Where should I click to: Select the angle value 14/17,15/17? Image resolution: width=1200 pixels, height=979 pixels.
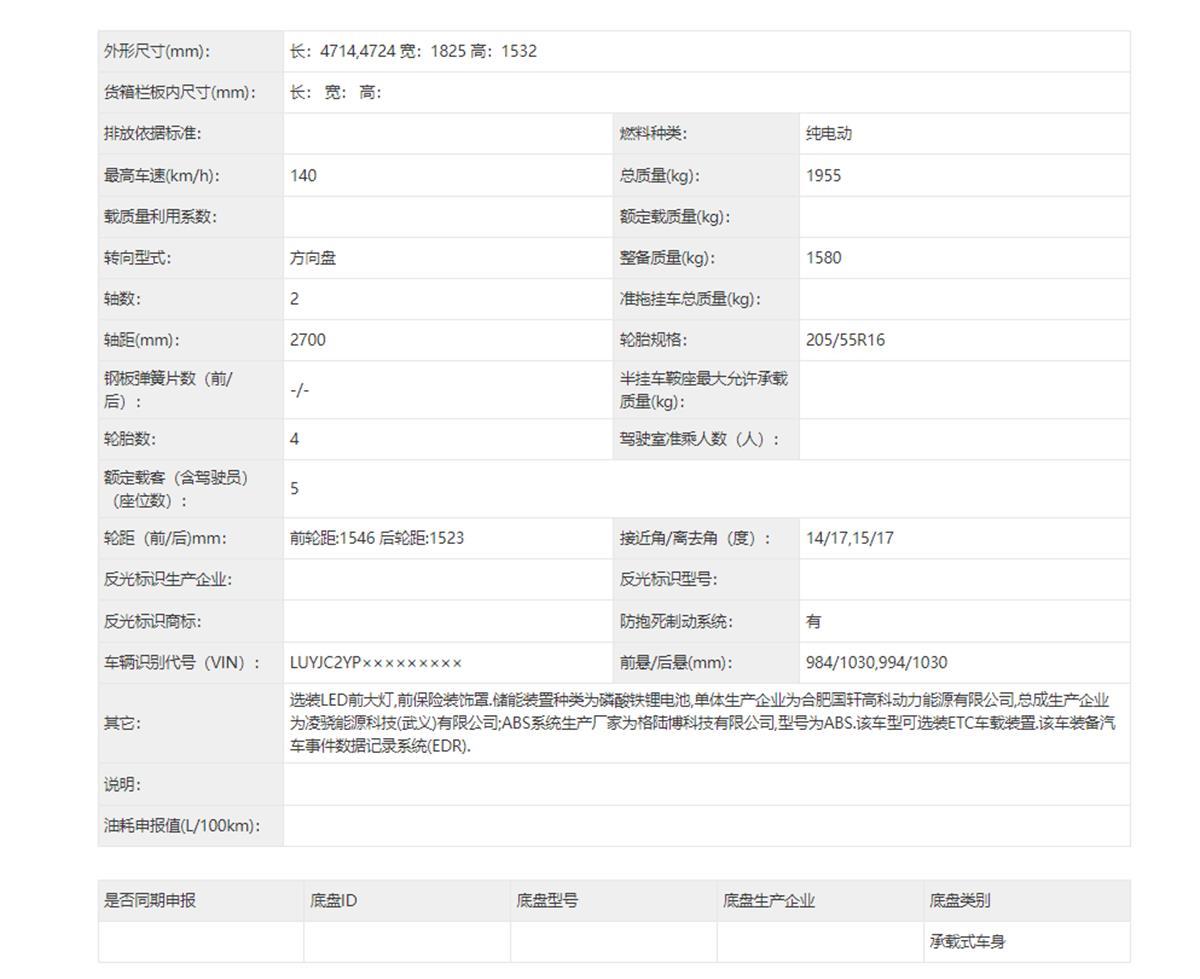[x=850, y=538]
